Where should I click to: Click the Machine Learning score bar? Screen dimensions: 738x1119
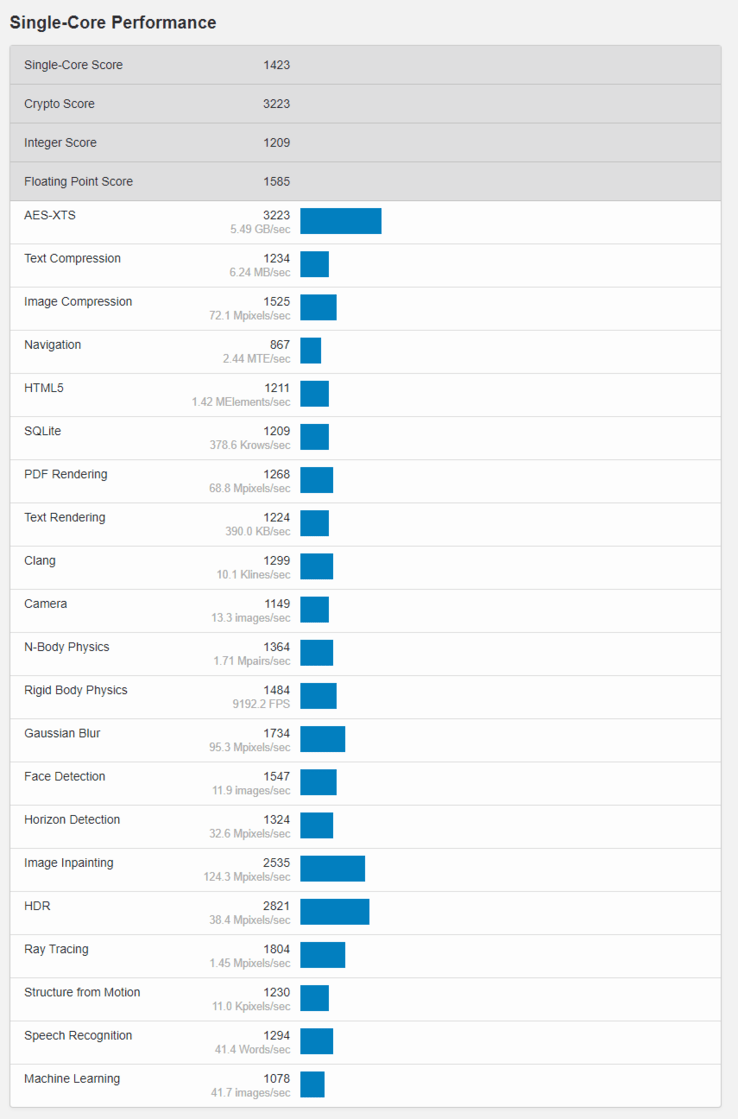[312, 1084]
